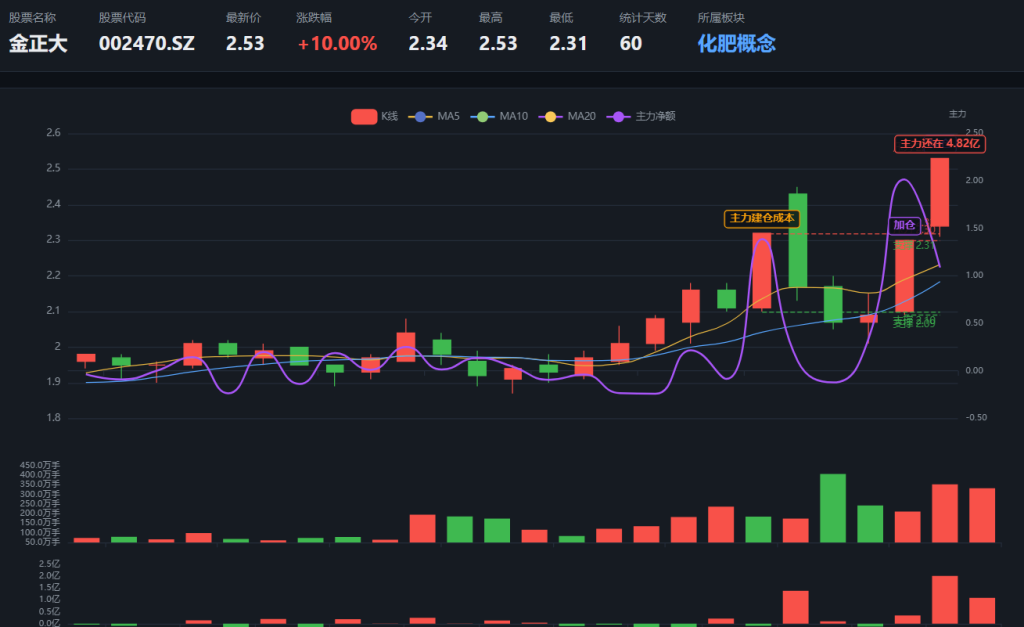Click the +10.00% change value

coord(337,44)
